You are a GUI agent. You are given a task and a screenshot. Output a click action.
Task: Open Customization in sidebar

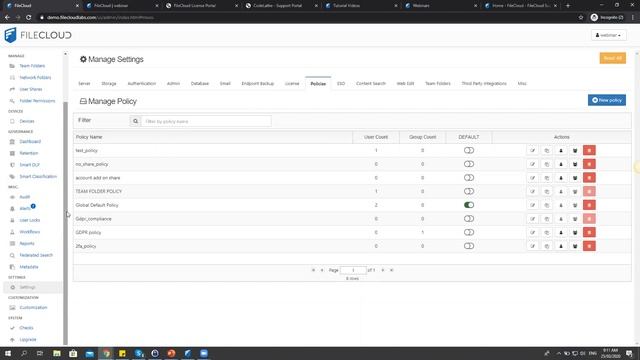click(x=33, y=307)
